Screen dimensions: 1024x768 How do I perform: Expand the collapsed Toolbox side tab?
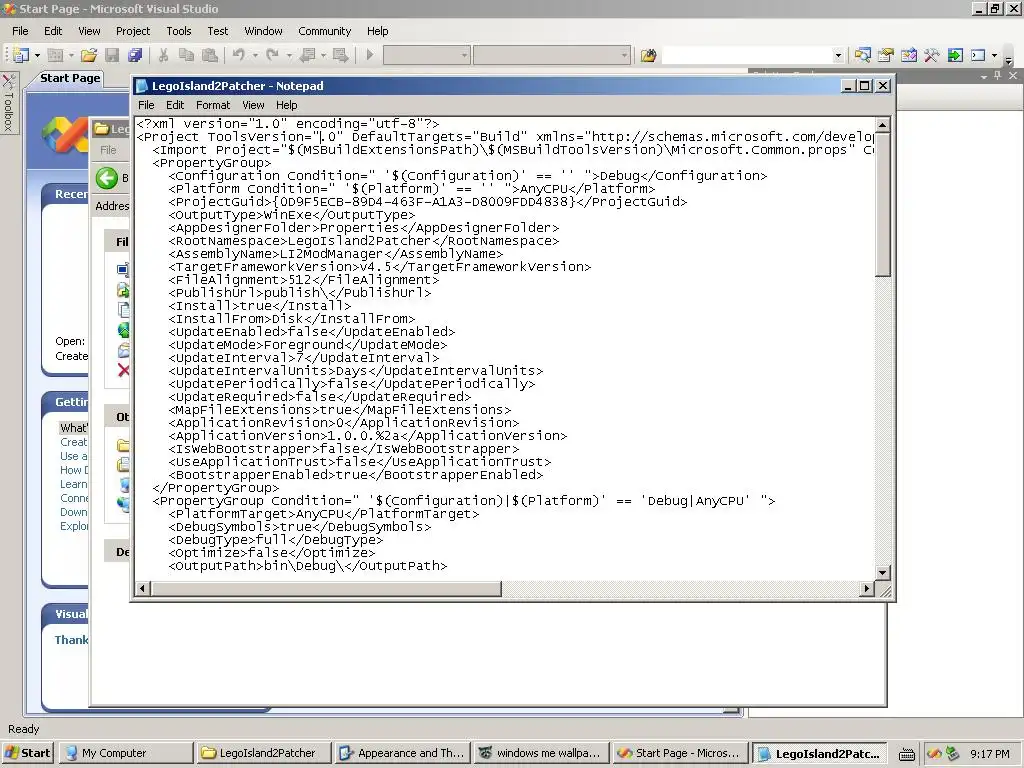(9, 103)
